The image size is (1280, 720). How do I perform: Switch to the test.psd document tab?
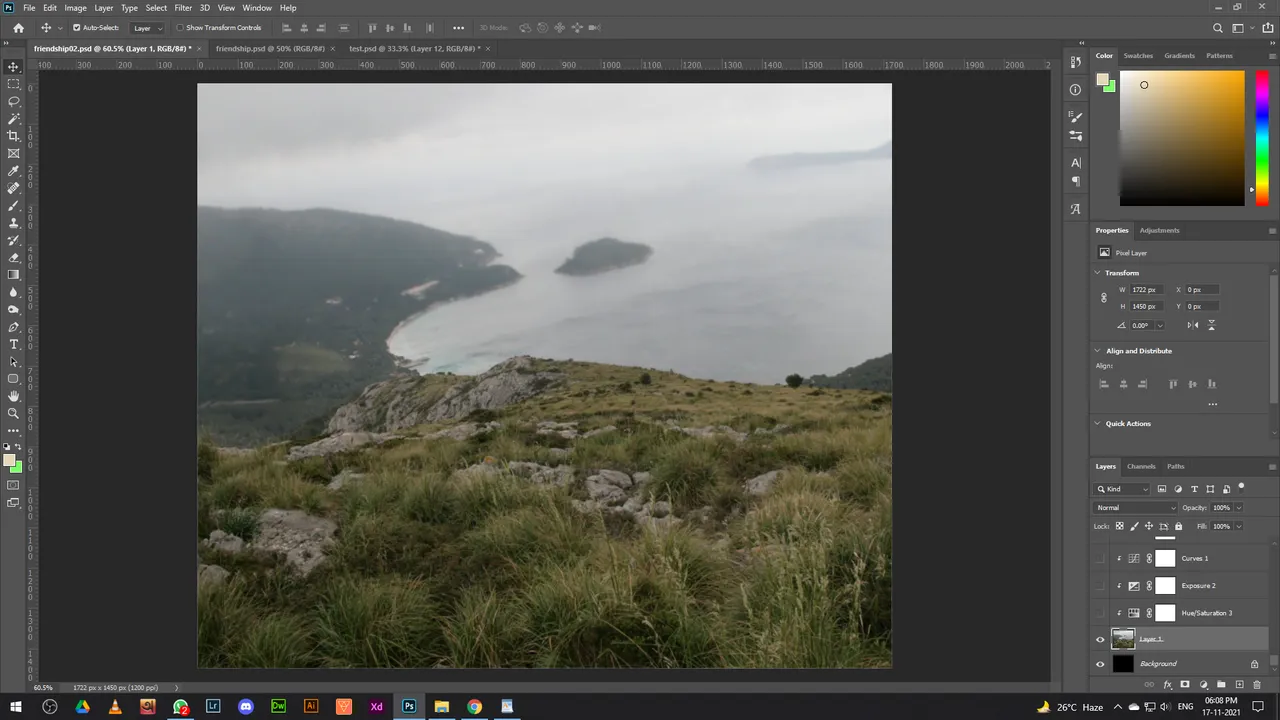click(415, 48)
